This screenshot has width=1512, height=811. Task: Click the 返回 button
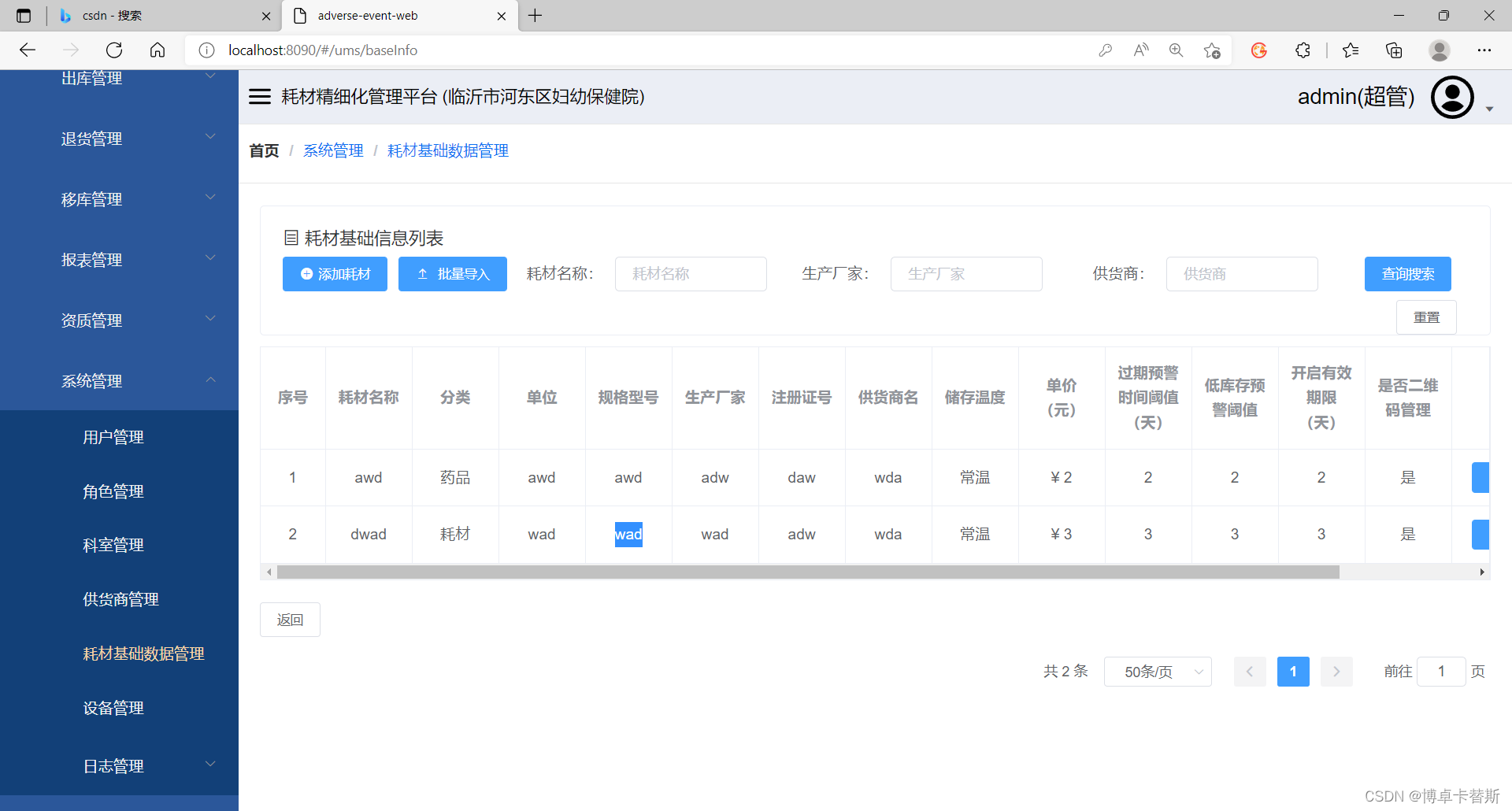(290, 620)
